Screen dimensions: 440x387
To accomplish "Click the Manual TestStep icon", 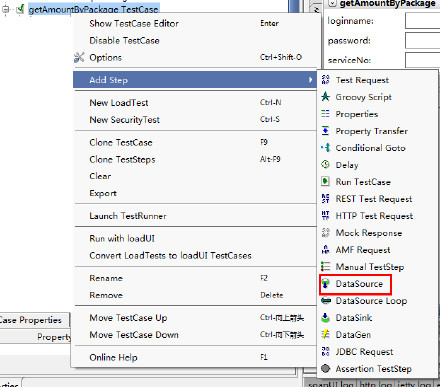I will 325,267.
